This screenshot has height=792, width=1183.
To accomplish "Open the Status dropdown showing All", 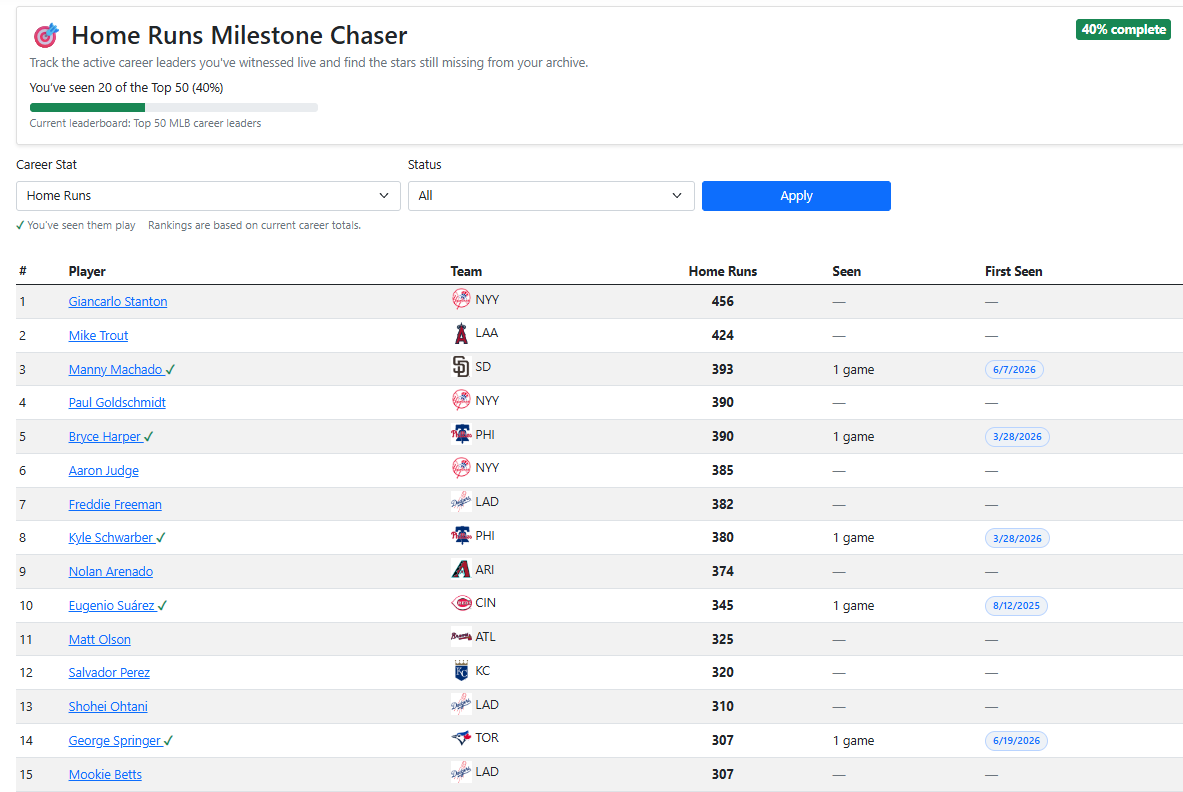I will click(551, 195).
